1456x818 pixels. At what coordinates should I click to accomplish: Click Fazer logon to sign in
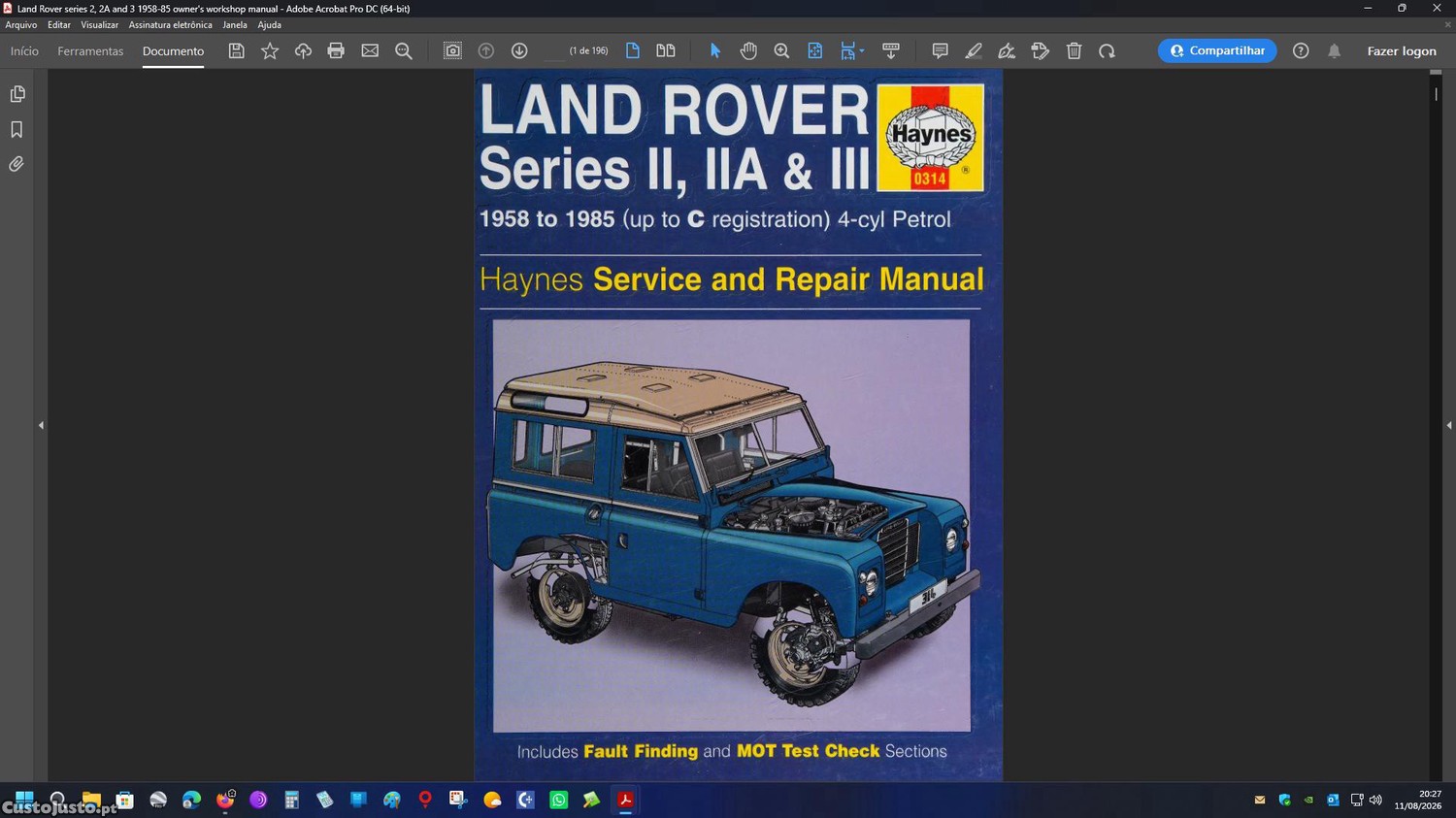pos(1402,50)
